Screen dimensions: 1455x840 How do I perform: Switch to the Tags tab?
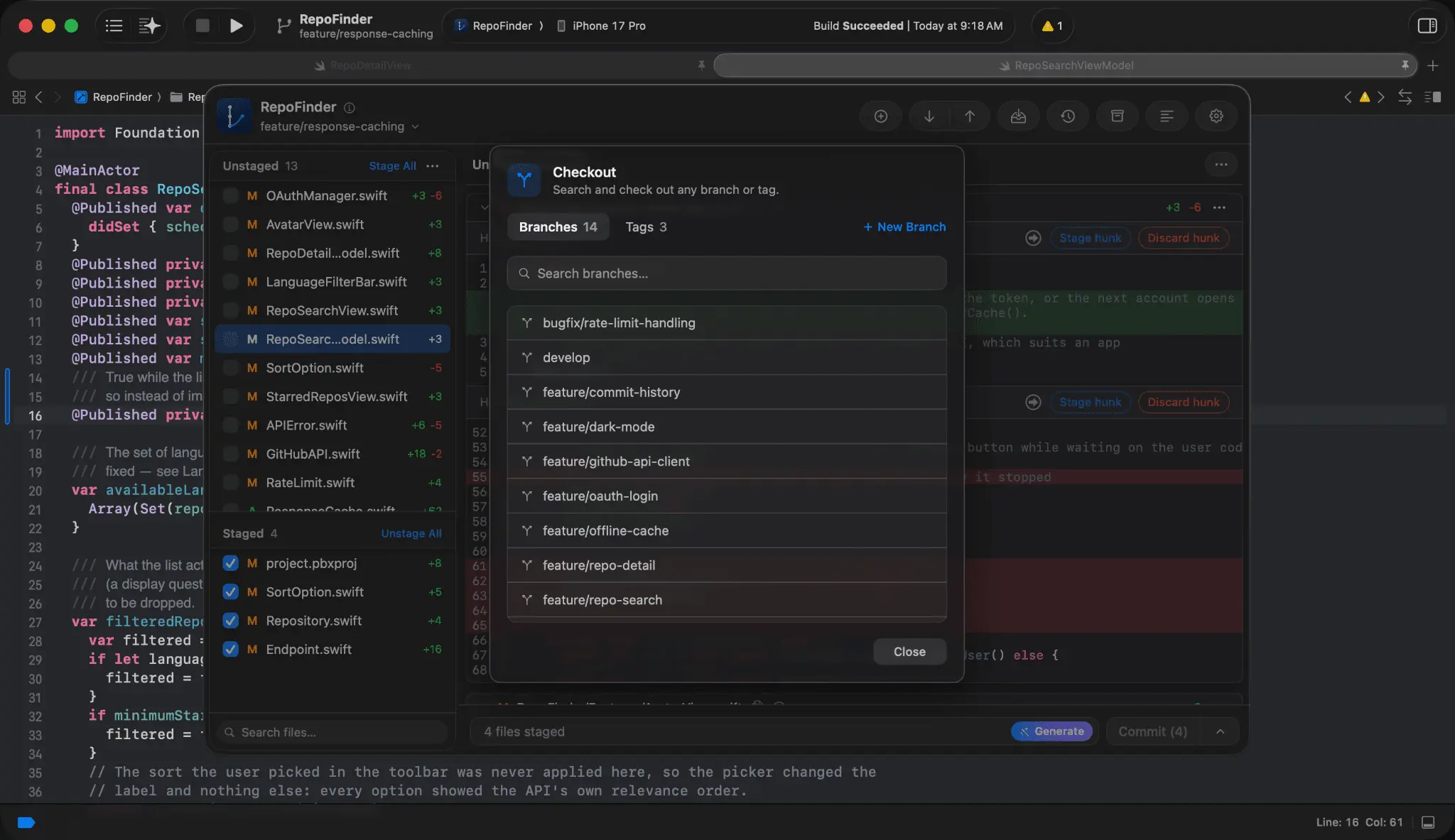click(x=646, y=227)
